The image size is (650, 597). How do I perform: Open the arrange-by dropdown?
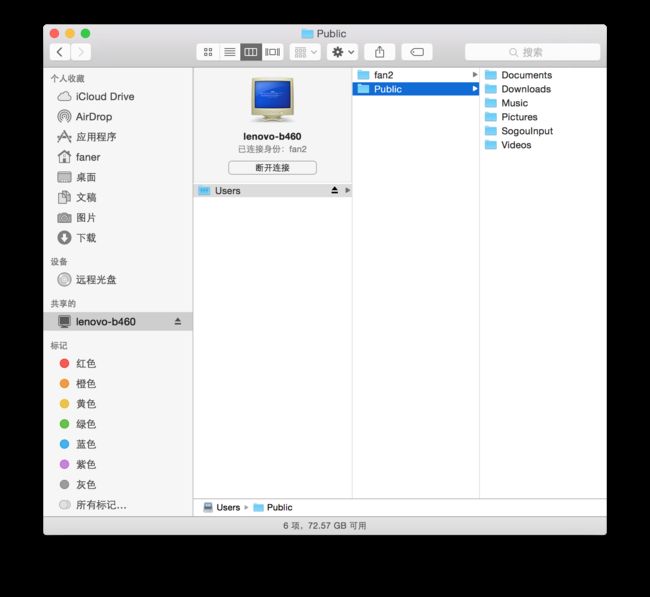[x=305, y=52]
